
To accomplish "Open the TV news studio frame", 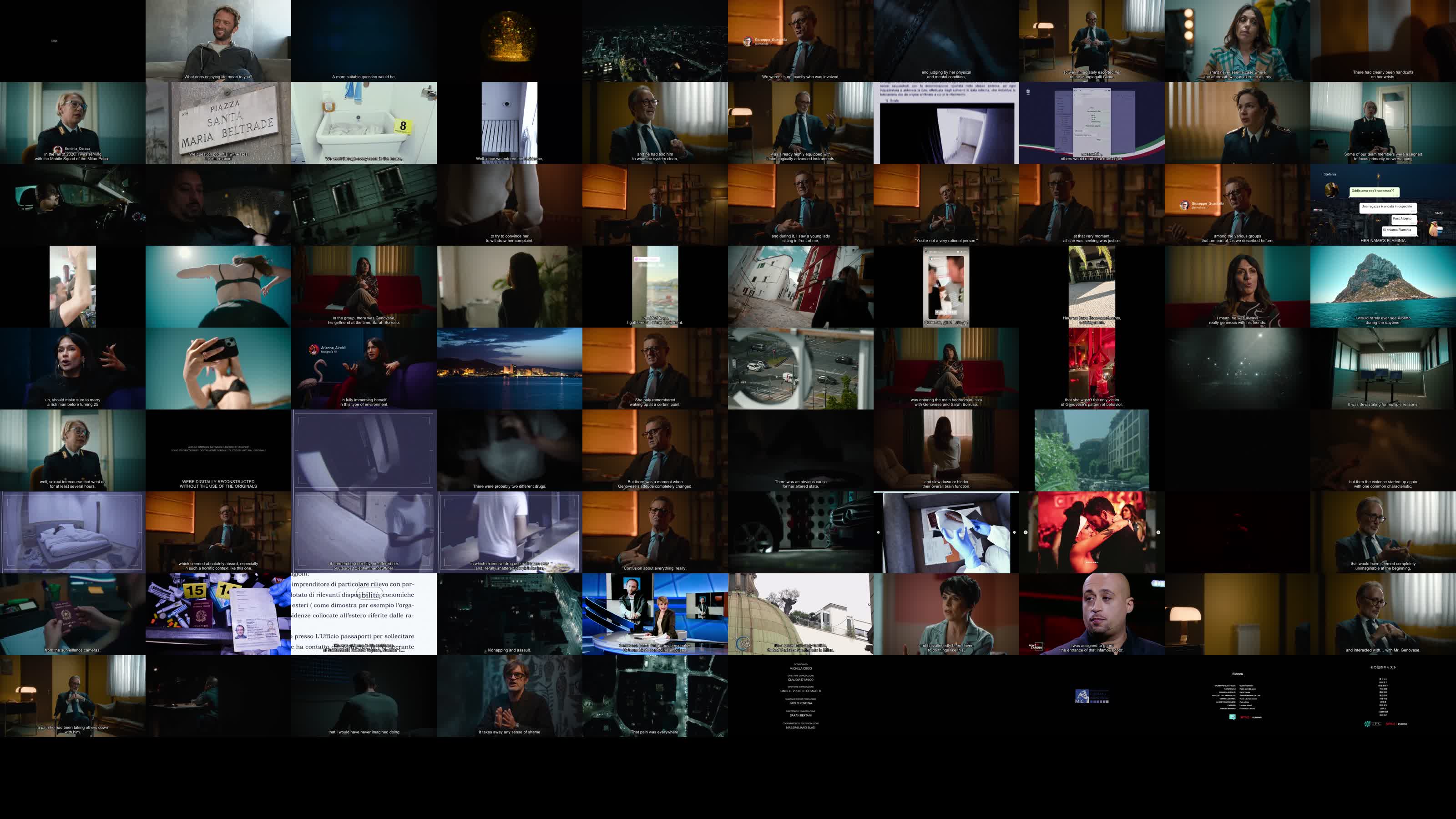I will click(655, 614).
